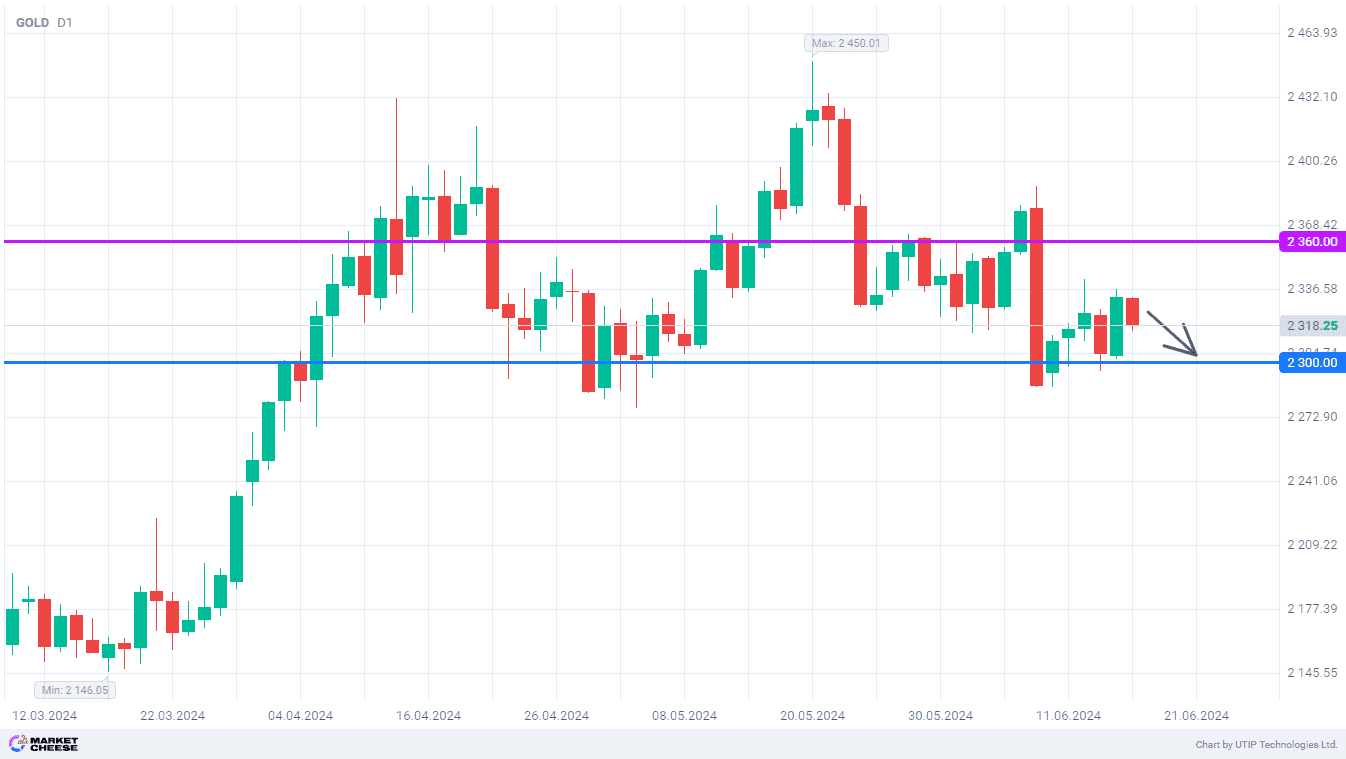Click the purple horizontal resistance line
This screenshot has width=1346, height=759.
click(640, 241)
